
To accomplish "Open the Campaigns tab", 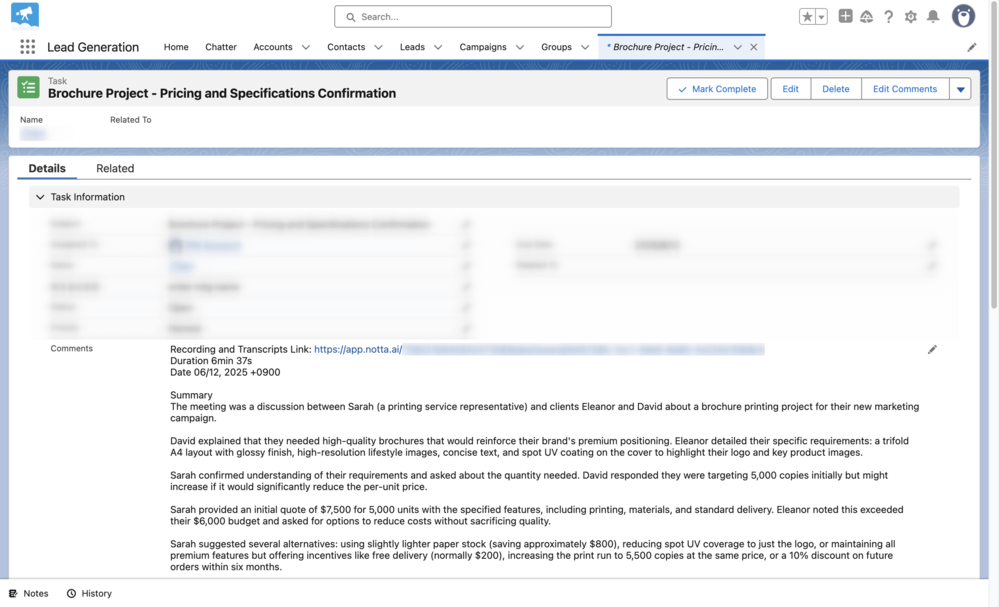I will (483, 47).
